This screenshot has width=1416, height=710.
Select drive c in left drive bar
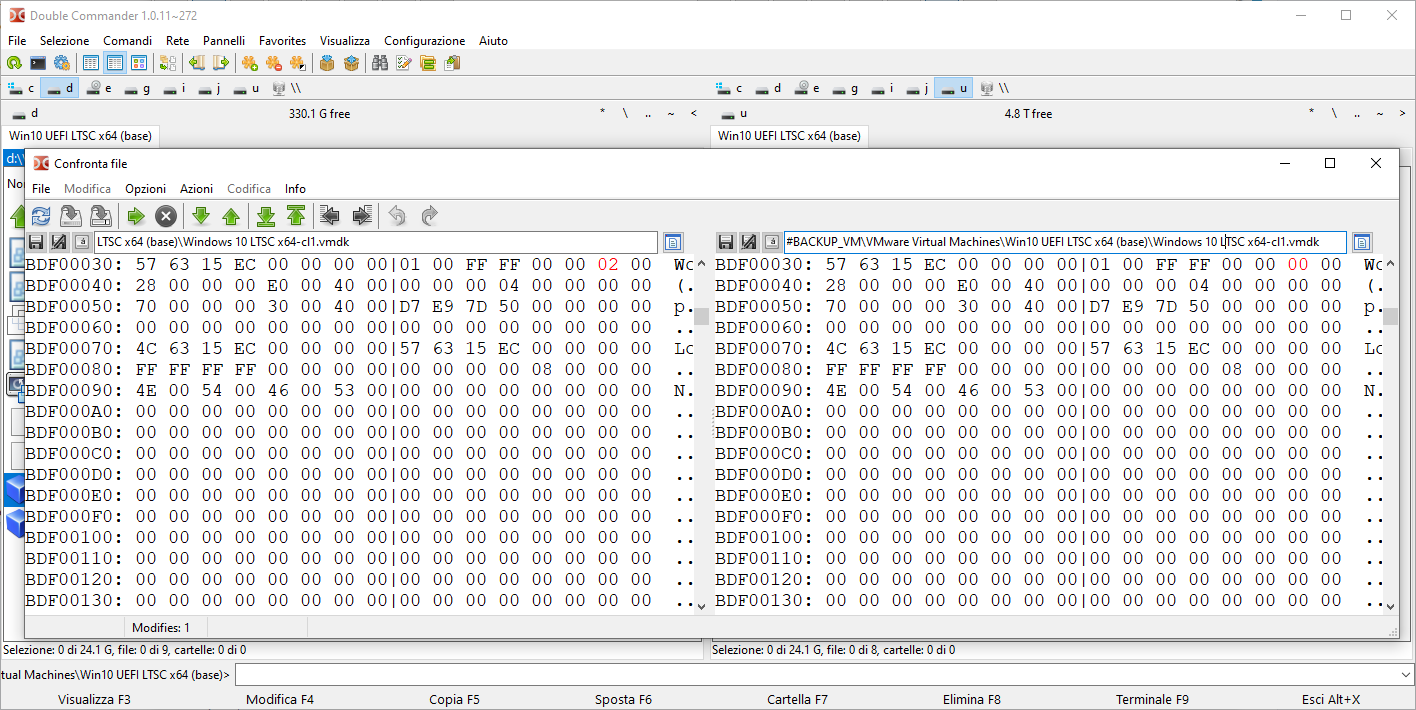22,88
